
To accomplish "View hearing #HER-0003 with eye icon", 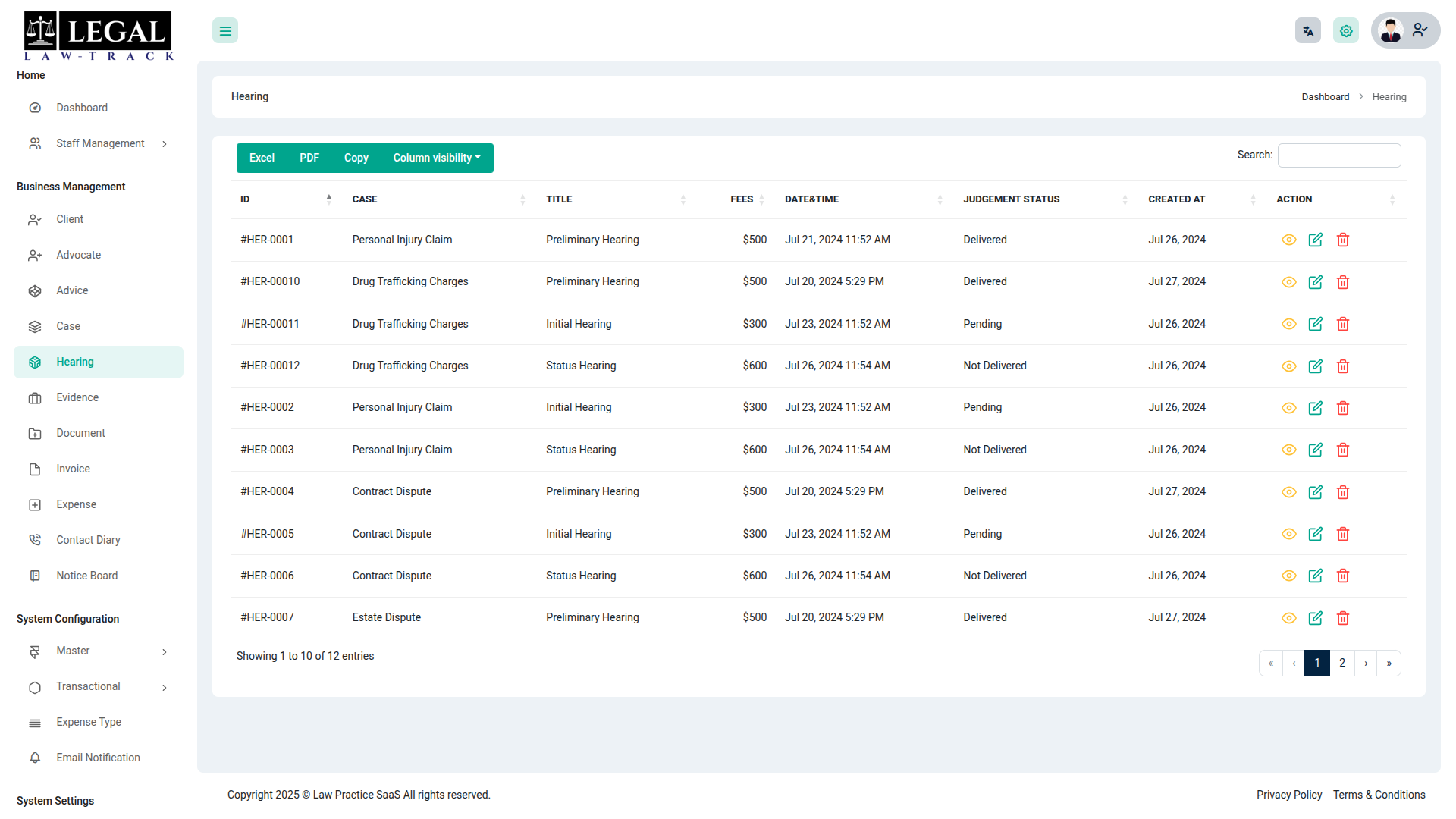I will [x=1289, y=450].
